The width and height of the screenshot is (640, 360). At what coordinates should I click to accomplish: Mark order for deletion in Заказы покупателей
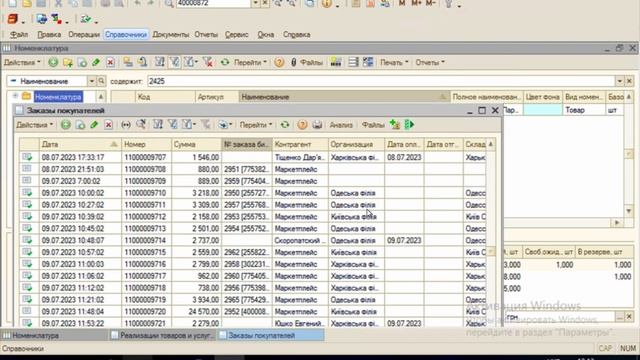pos(108,125)
